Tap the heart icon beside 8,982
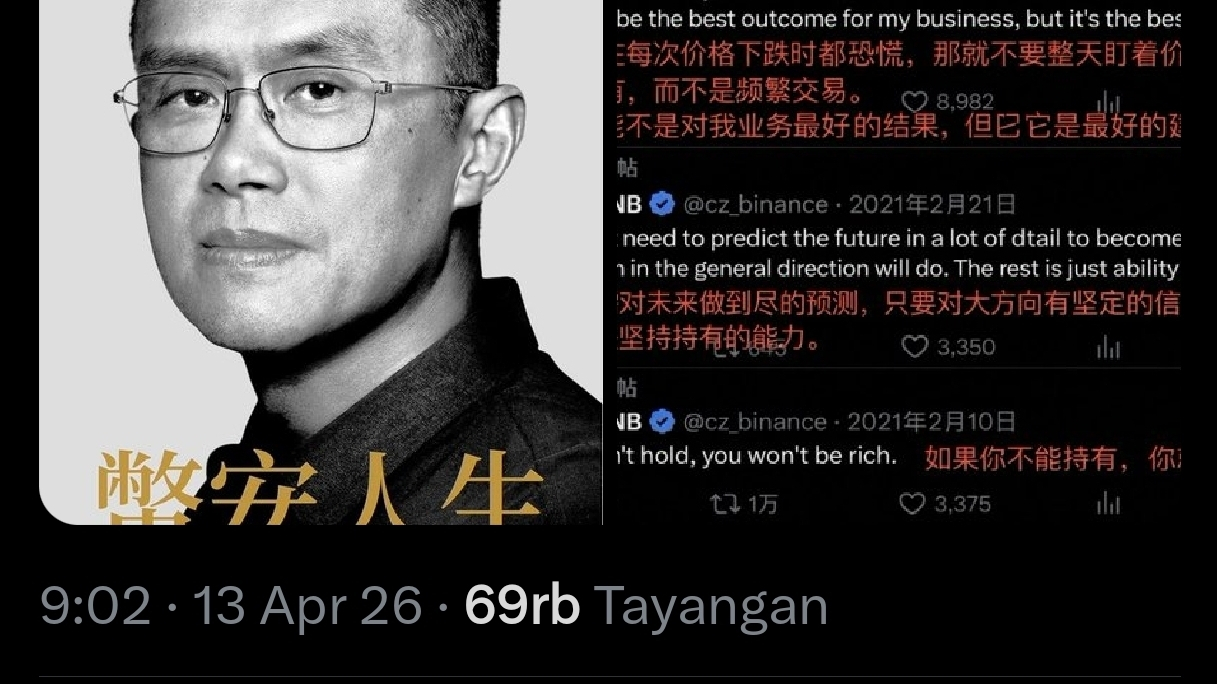The width and height of the screenshot is (1217, 684). click(914, 101)
